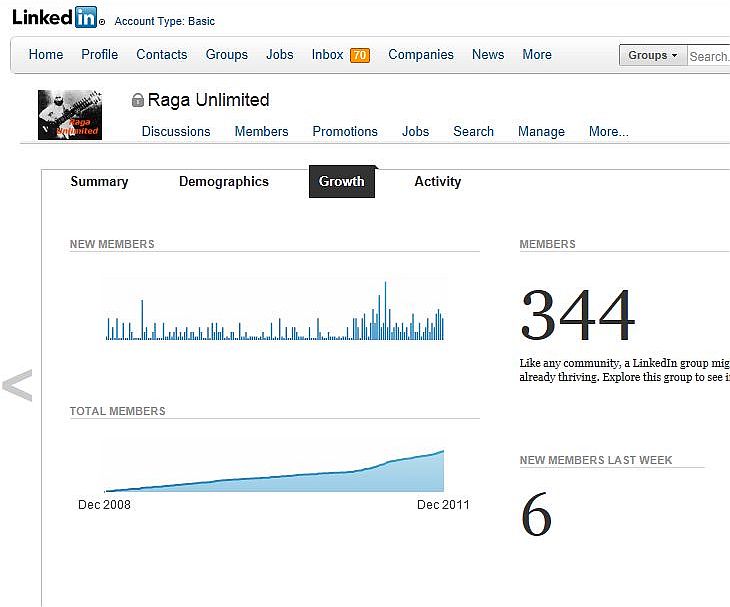
Task: Click the lock icon beside Raga Unlimited
Action: click(137, 100)
